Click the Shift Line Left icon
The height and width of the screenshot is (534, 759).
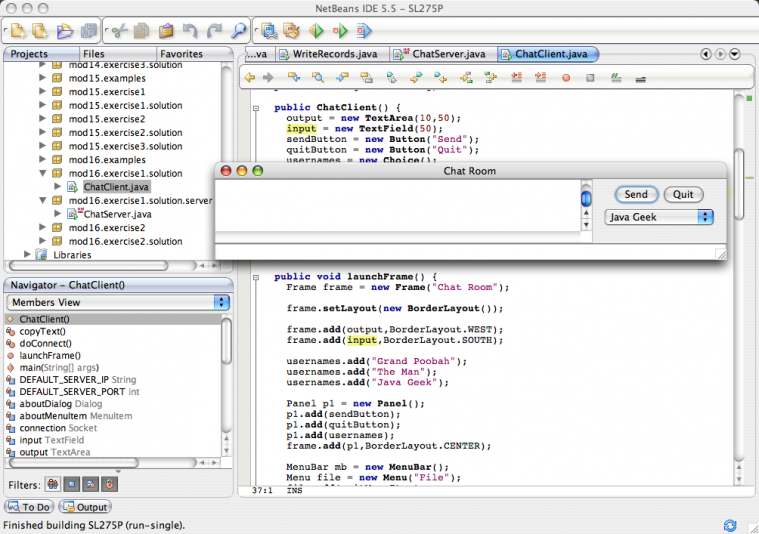pos(516,77)
